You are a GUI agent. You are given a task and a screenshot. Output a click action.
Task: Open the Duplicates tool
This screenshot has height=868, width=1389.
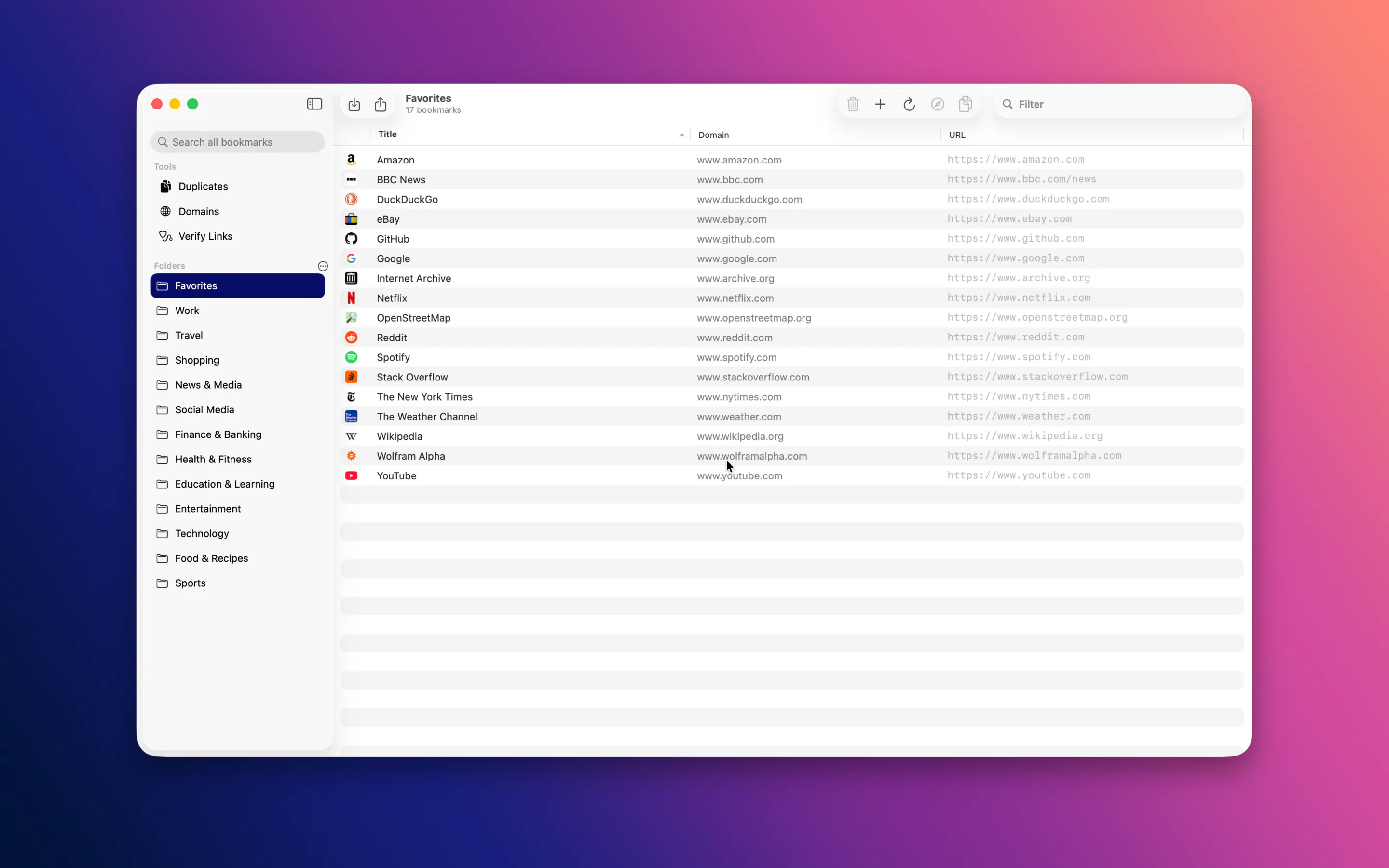238,186
